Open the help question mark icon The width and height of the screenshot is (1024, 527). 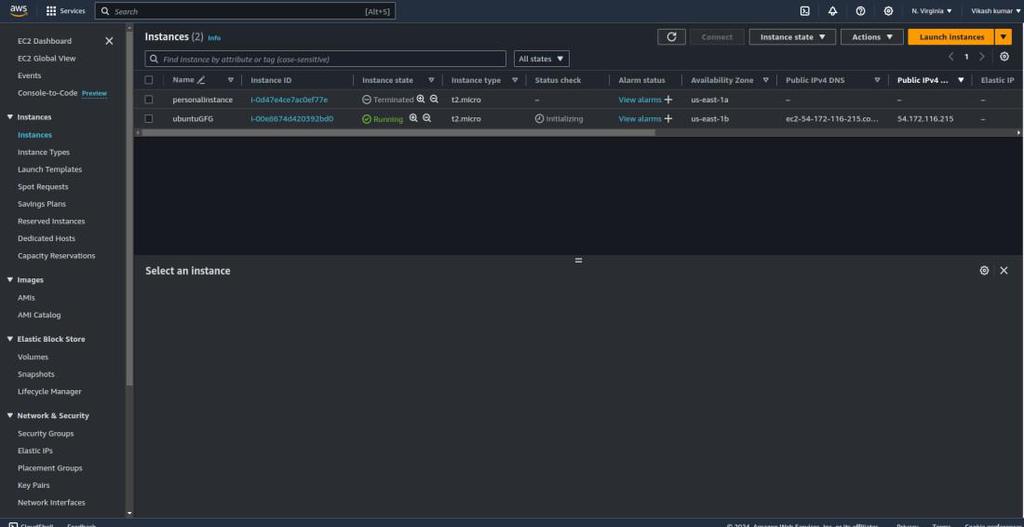(x=860, y=11)
